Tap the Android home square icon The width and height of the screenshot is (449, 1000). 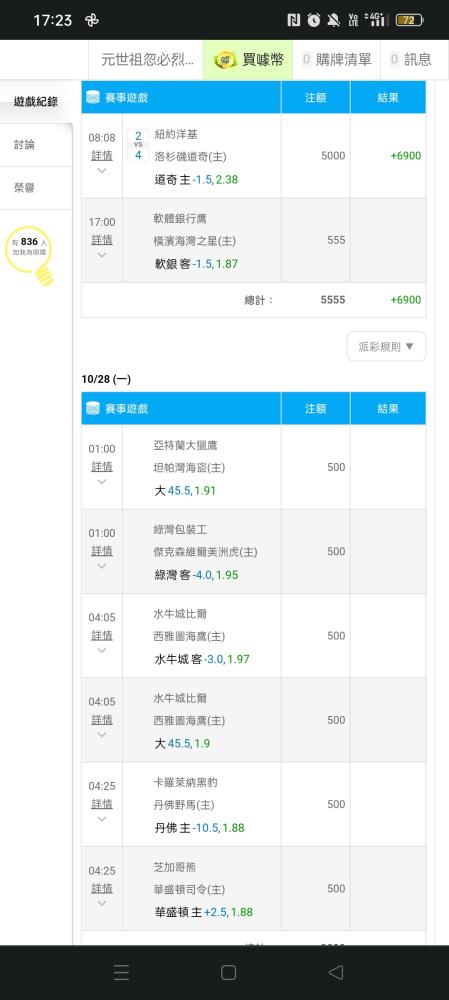(228, 972)
